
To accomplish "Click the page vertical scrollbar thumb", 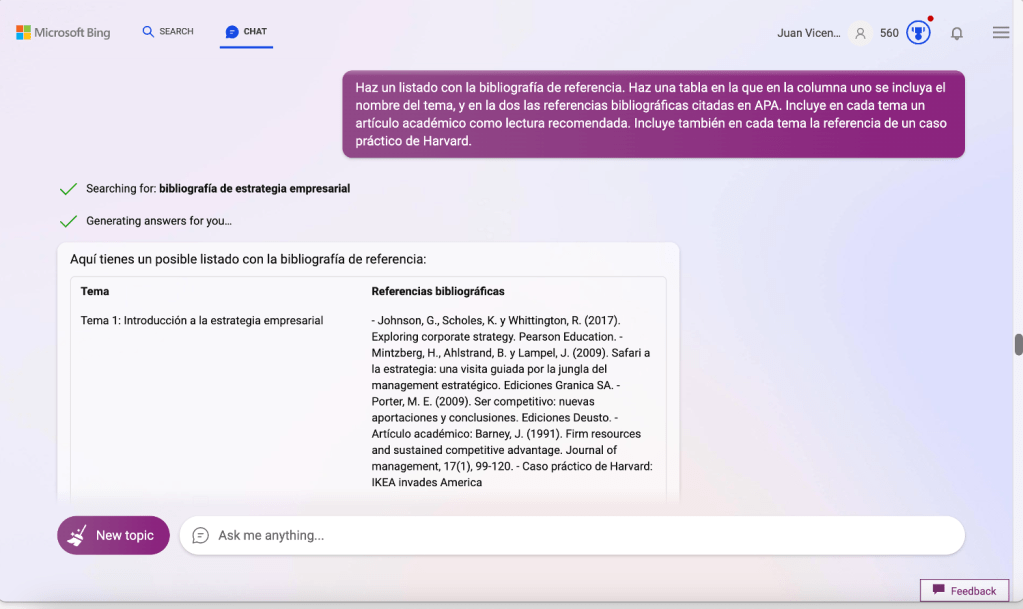I will tap(1018, 345).
